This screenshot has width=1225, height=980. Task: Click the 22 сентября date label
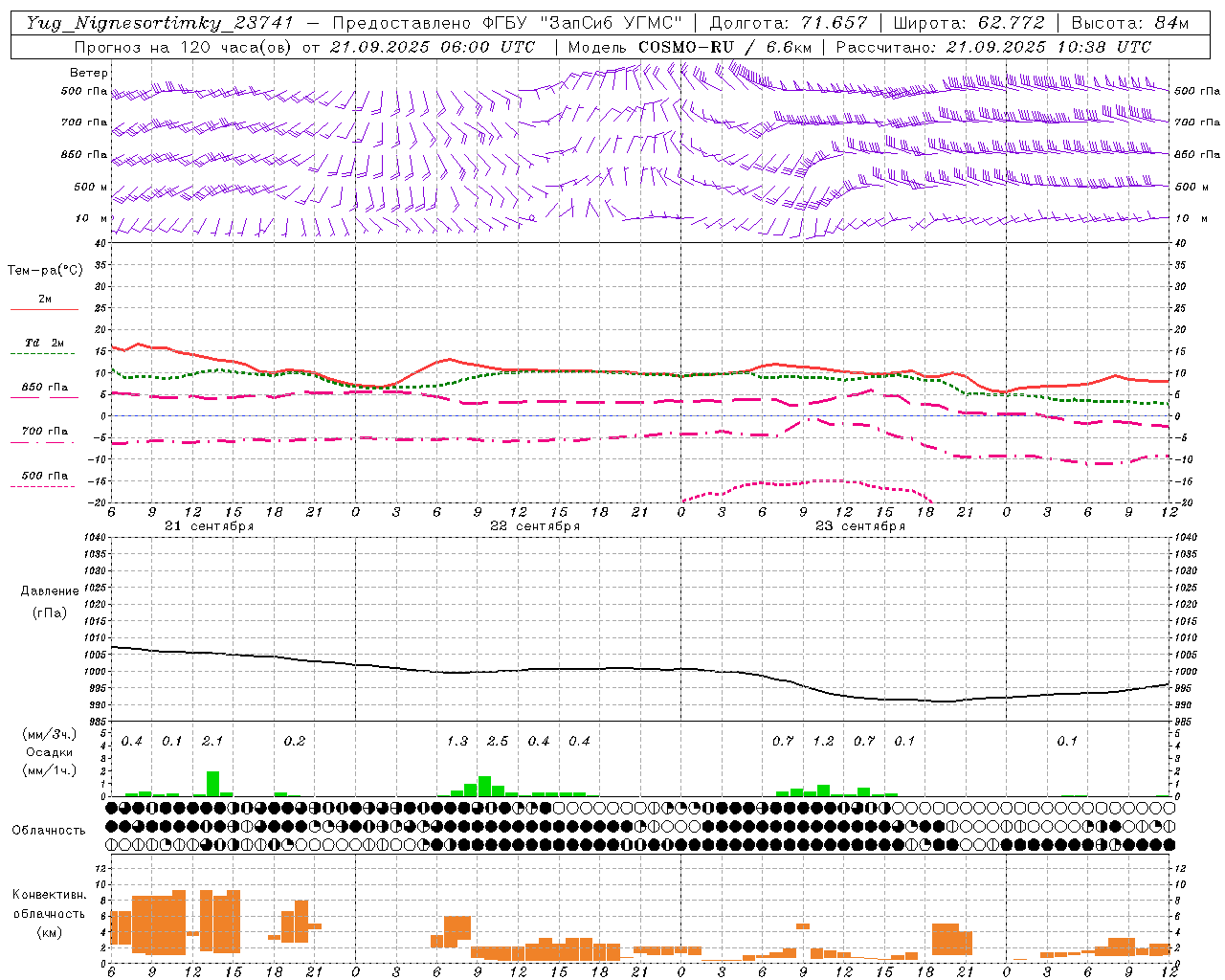[535, 526]
